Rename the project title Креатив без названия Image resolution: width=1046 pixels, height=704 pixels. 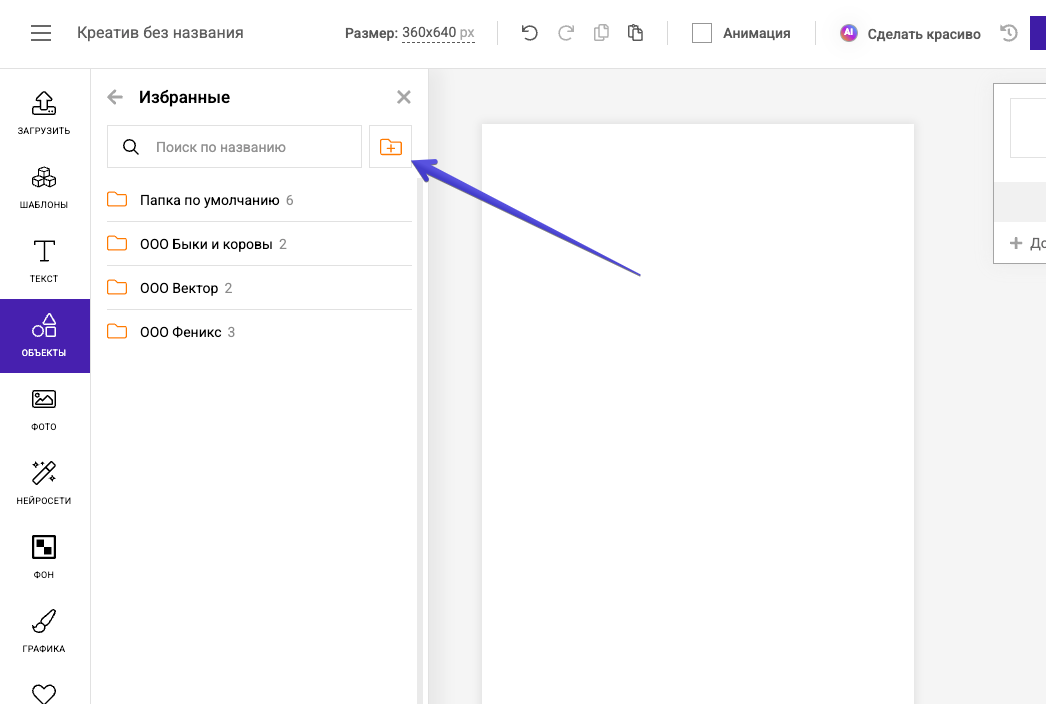[160, 33]
